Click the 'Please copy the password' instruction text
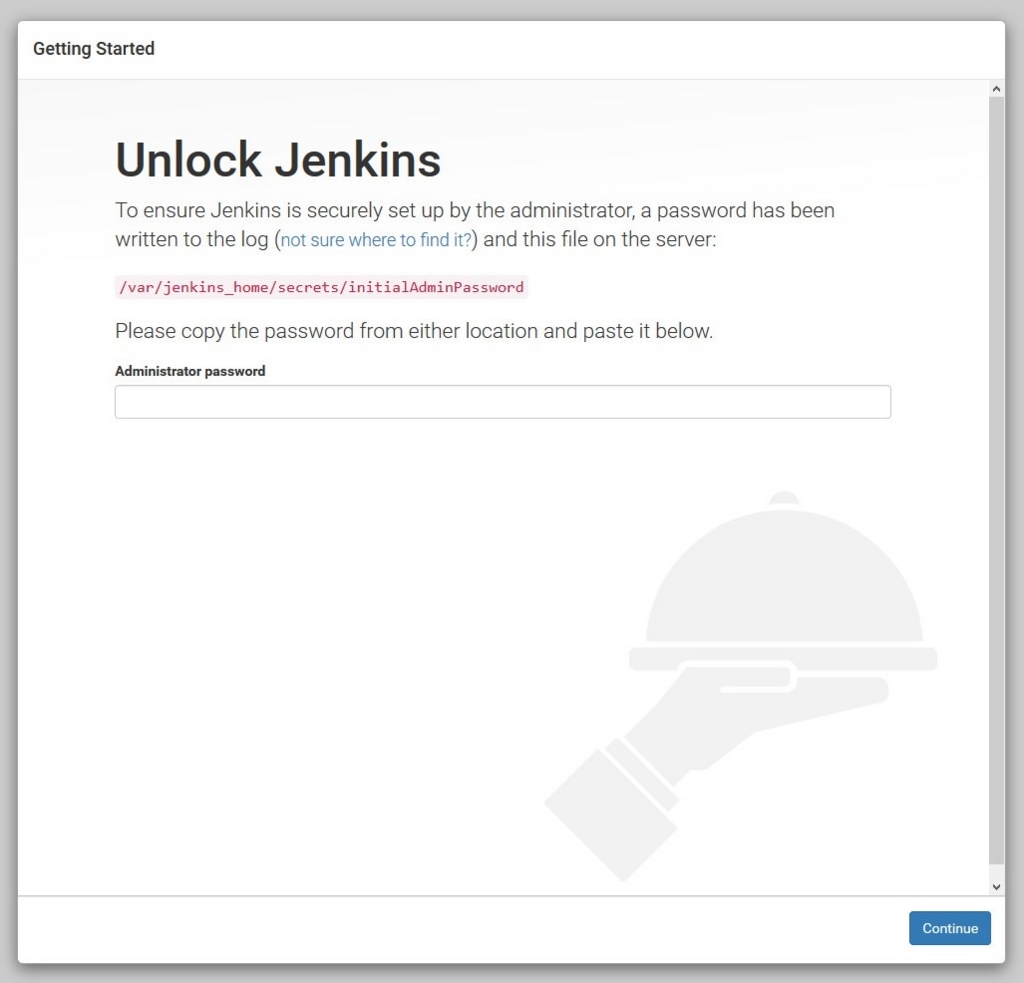This screenshot has width=1024, height=983. coord(414,331)
